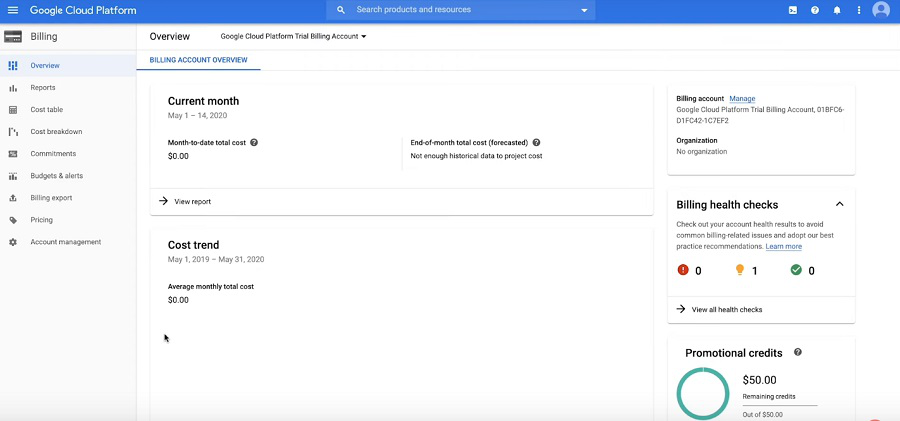Click the Billing credit card icon
The width and height of the screenshot is (900, 421).
[13, 37]
